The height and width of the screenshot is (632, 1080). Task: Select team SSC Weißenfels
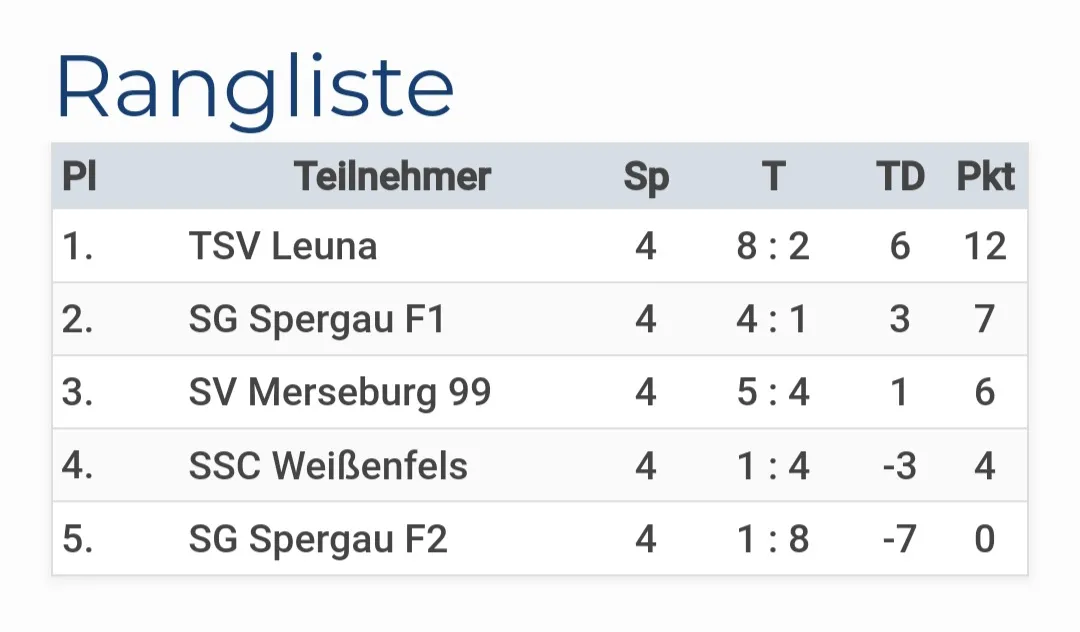coord(329,465)
